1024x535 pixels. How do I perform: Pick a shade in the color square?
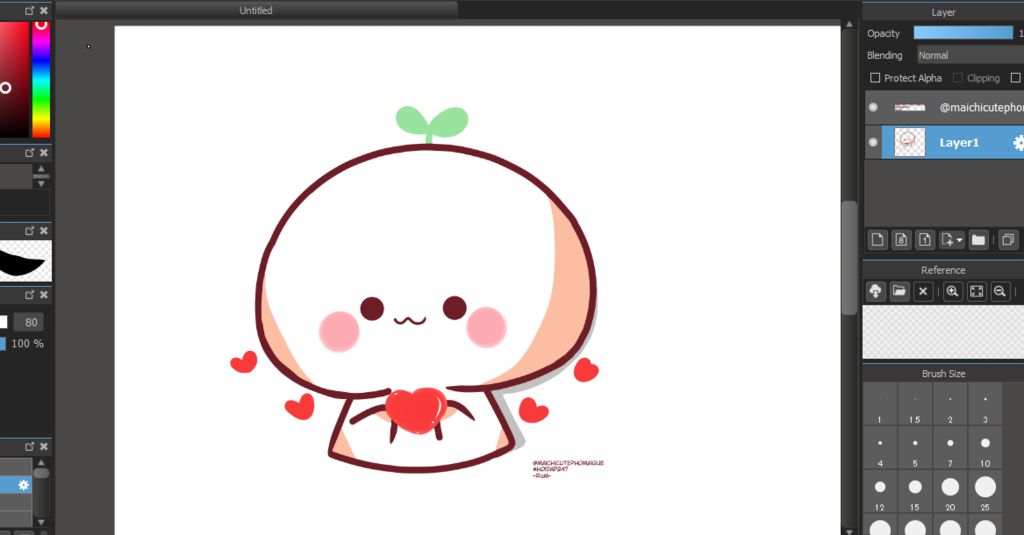[x=14, y=80]
